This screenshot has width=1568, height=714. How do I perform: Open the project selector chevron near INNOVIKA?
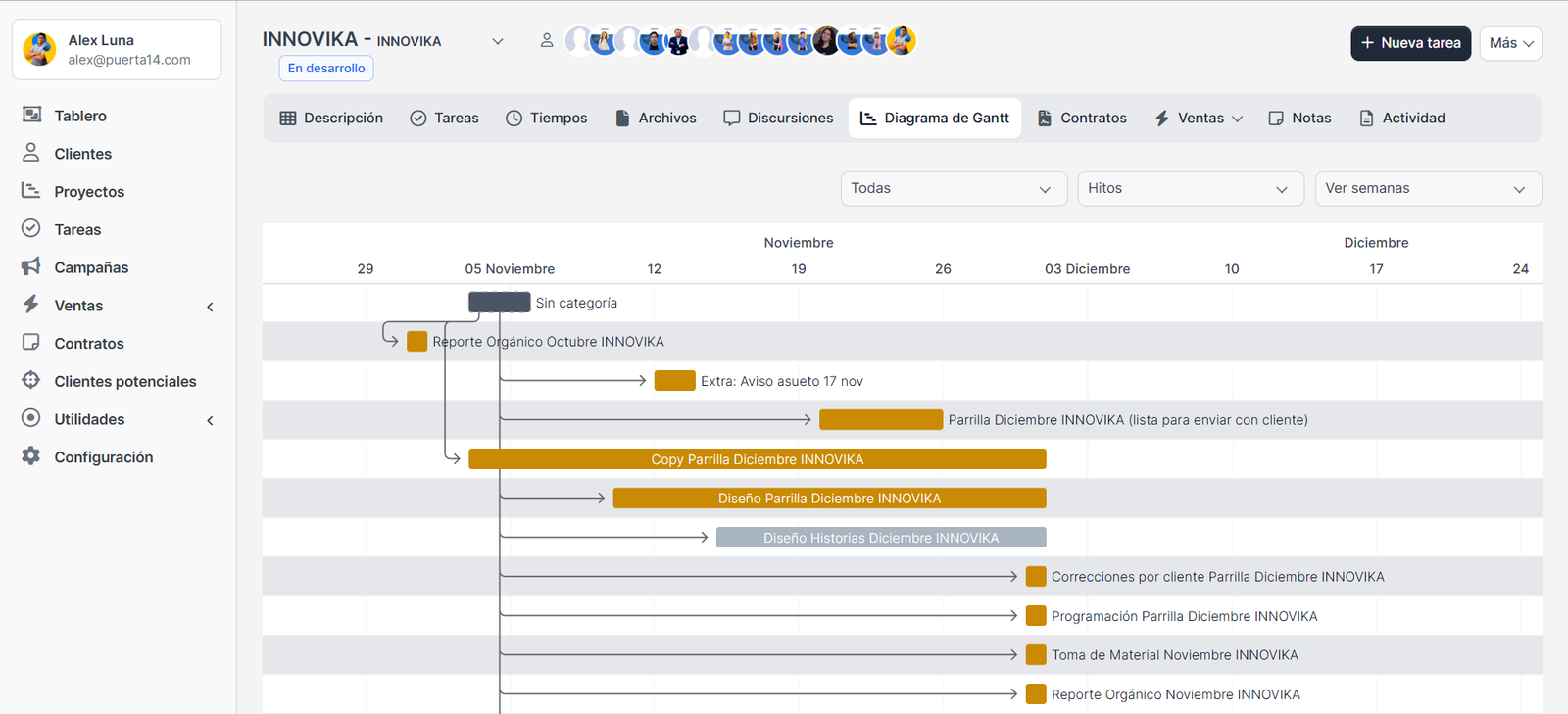point(498,41)
